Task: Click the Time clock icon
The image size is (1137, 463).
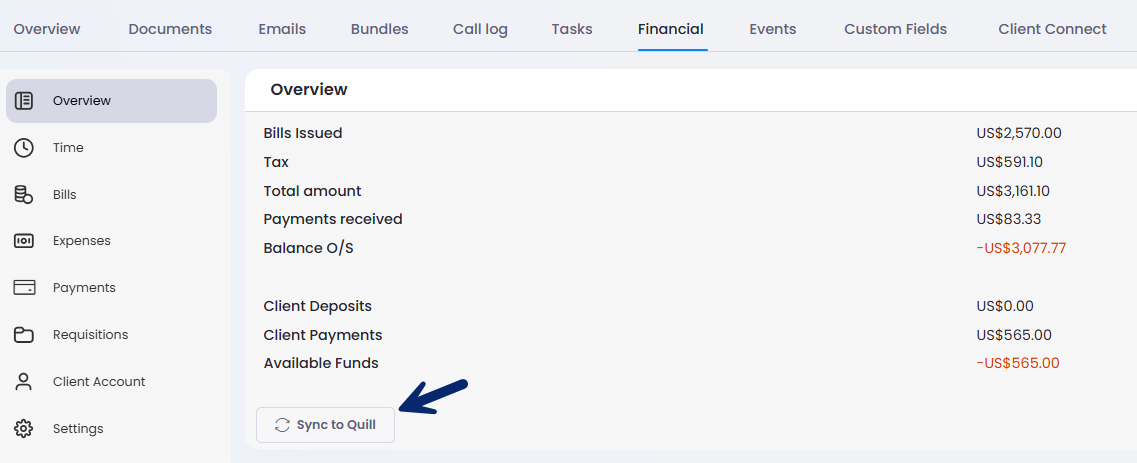Action: [x=24, y=148]
